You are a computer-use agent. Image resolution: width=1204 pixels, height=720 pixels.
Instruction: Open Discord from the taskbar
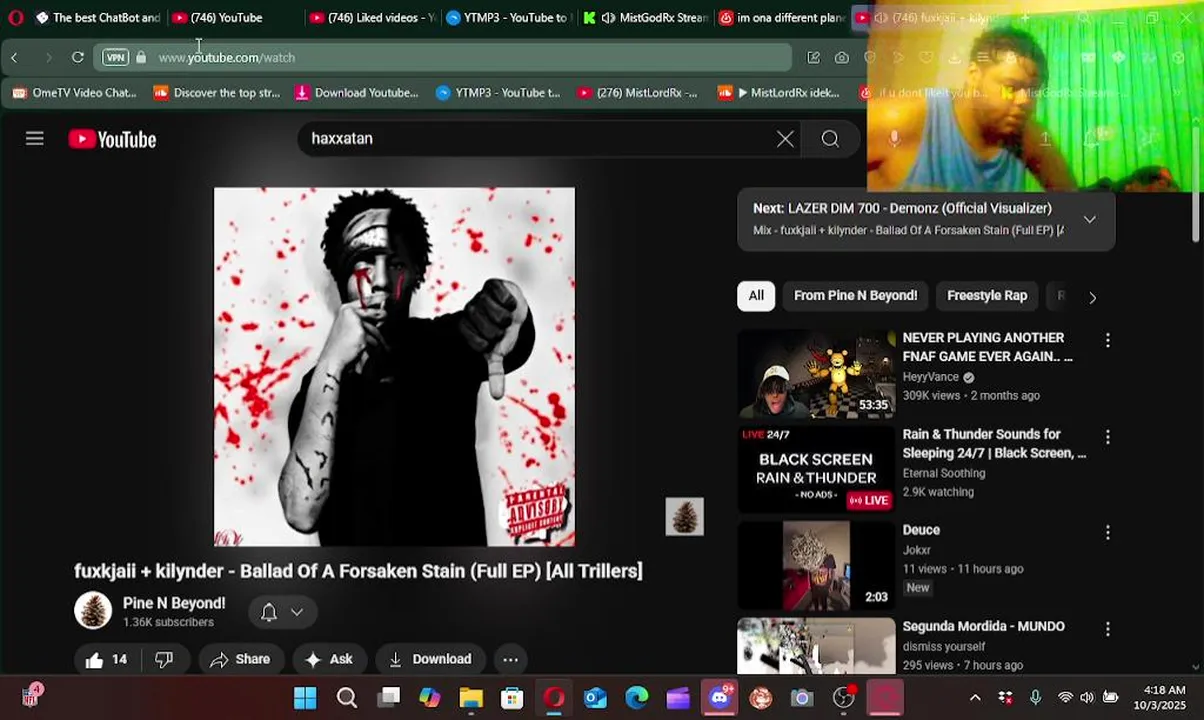720,698
